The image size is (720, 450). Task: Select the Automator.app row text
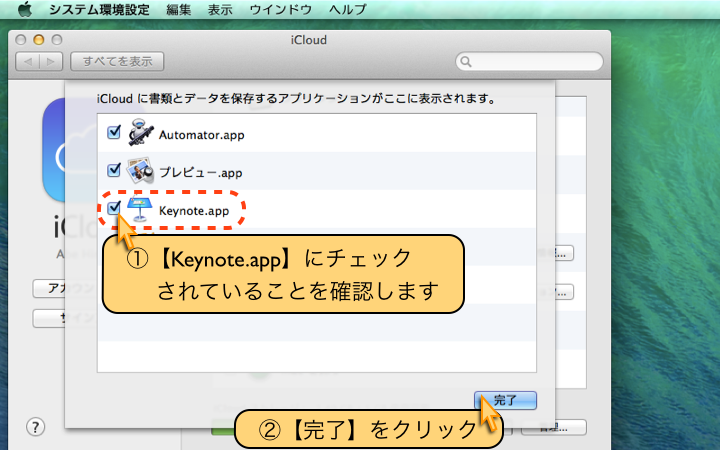202,135
